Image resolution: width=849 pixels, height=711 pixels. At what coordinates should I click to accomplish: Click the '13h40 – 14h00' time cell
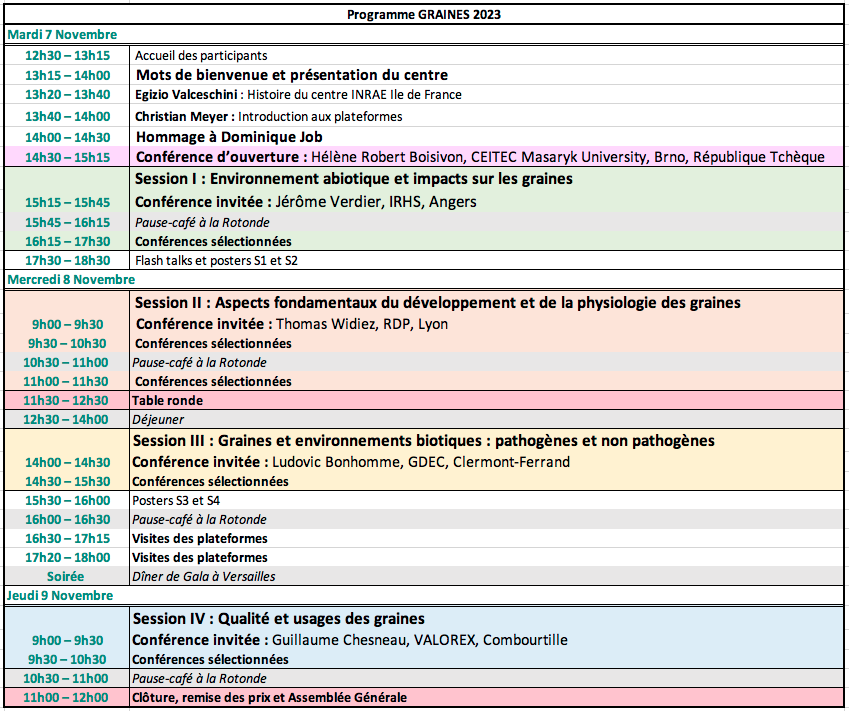pyautogui.click(x=67, y=116)
